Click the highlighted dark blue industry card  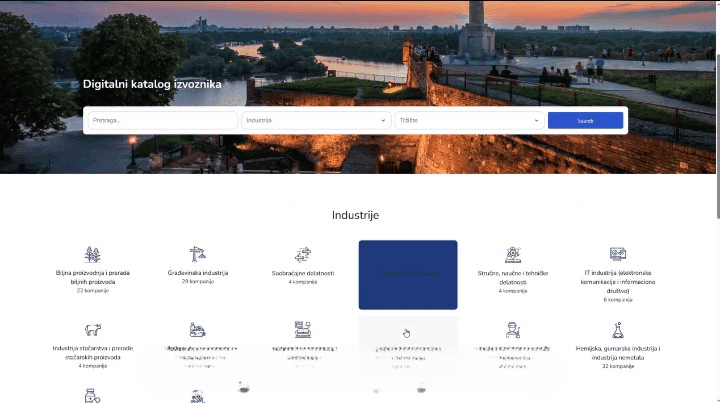(408, 274)
